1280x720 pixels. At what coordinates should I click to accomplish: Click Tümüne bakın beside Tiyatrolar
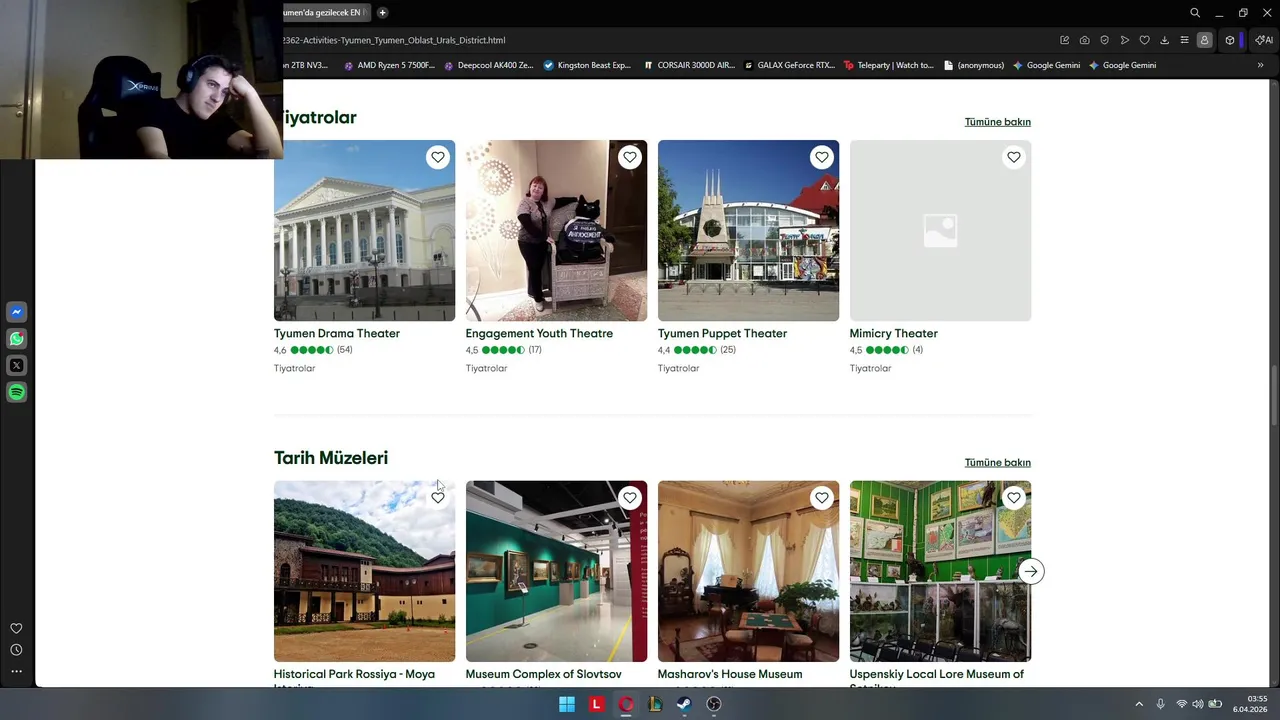tap(997, 122)
